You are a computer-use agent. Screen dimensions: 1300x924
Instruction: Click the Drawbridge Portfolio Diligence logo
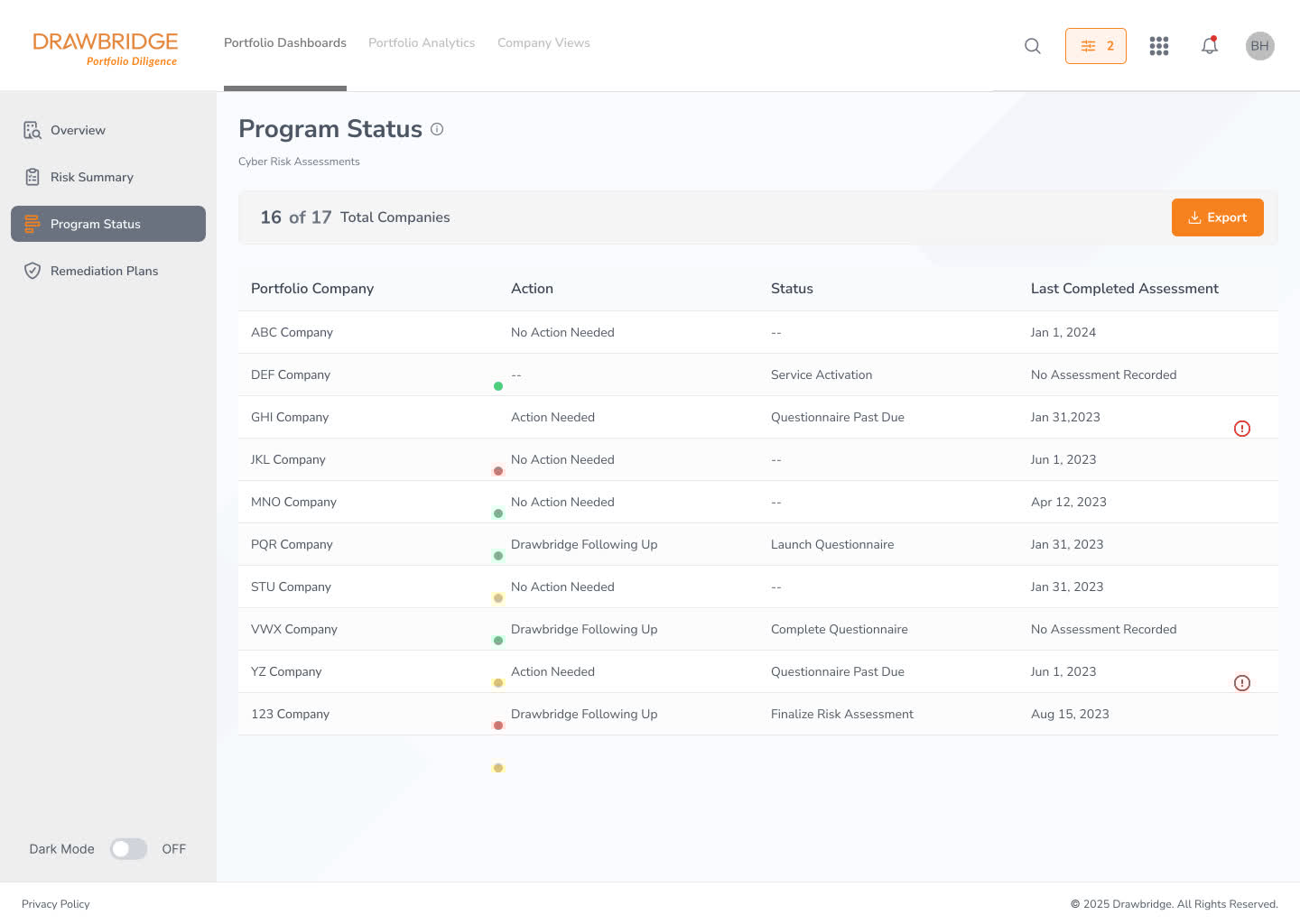[x=106, y=49]
